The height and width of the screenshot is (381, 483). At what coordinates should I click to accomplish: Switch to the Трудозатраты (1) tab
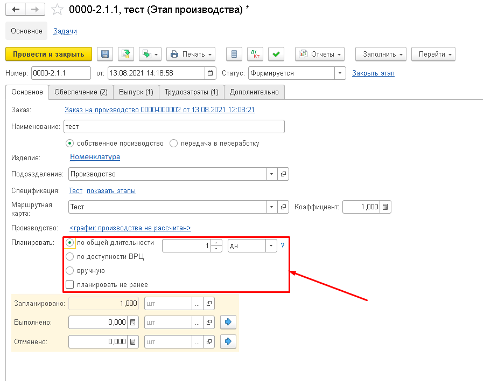point(191,92)
